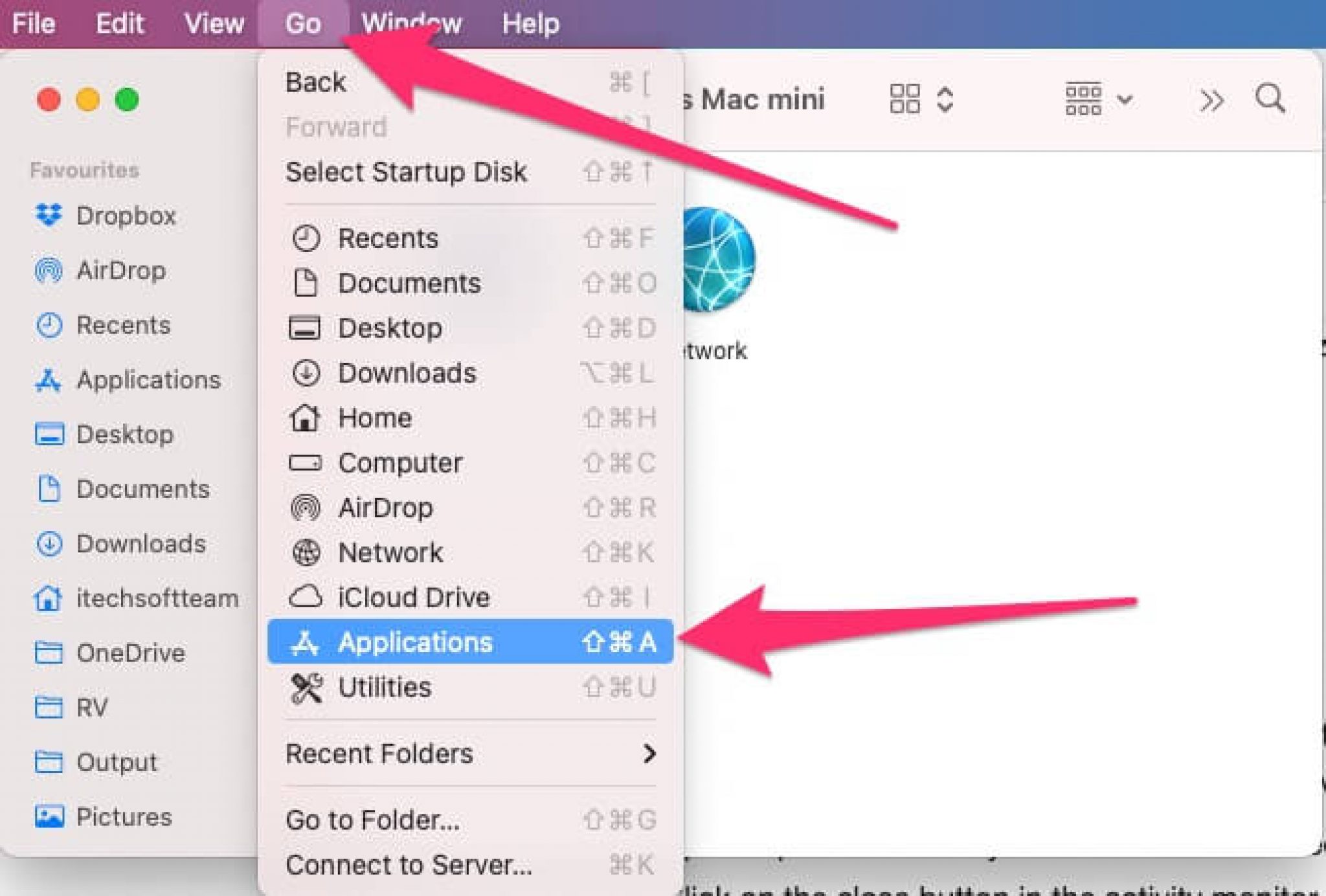Viewport: 1326px width, 896px height.
Task: Choose Go to Folder in the menu
Action: click(x=373, y=820)
